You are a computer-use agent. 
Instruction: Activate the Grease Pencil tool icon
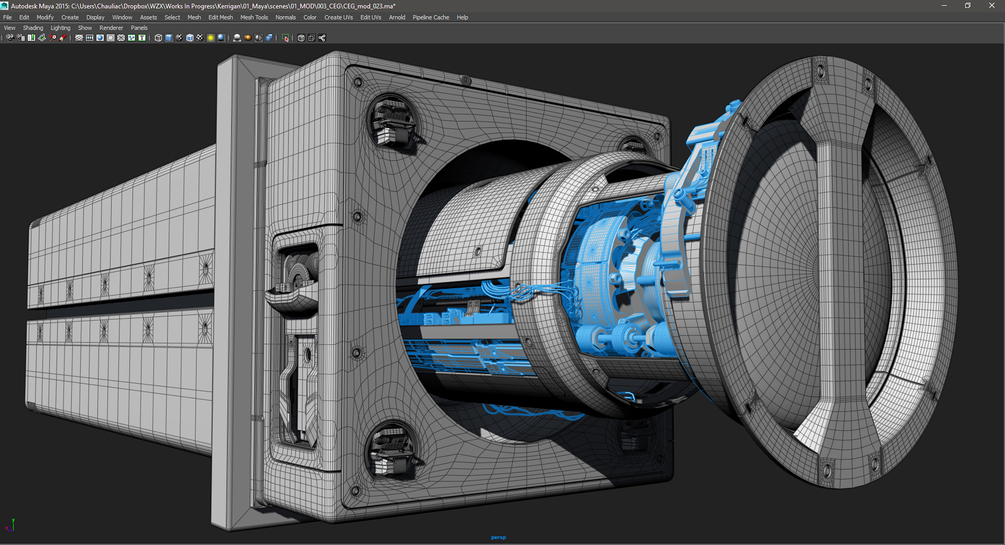click(x=62, y=38)
